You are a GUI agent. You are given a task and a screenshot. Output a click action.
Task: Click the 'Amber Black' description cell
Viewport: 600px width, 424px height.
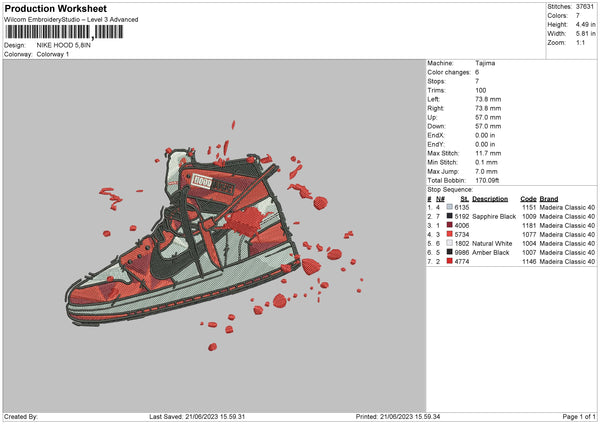(x=491, y=252)
